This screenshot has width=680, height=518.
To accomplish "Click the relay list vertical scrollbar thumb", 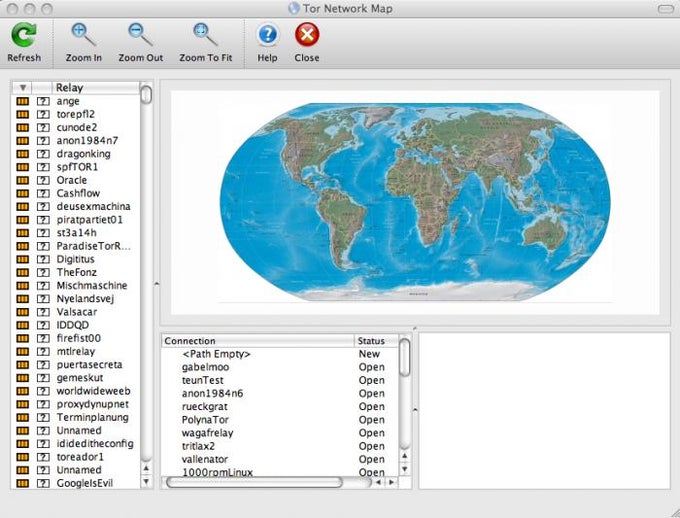I will coord(147,94).
